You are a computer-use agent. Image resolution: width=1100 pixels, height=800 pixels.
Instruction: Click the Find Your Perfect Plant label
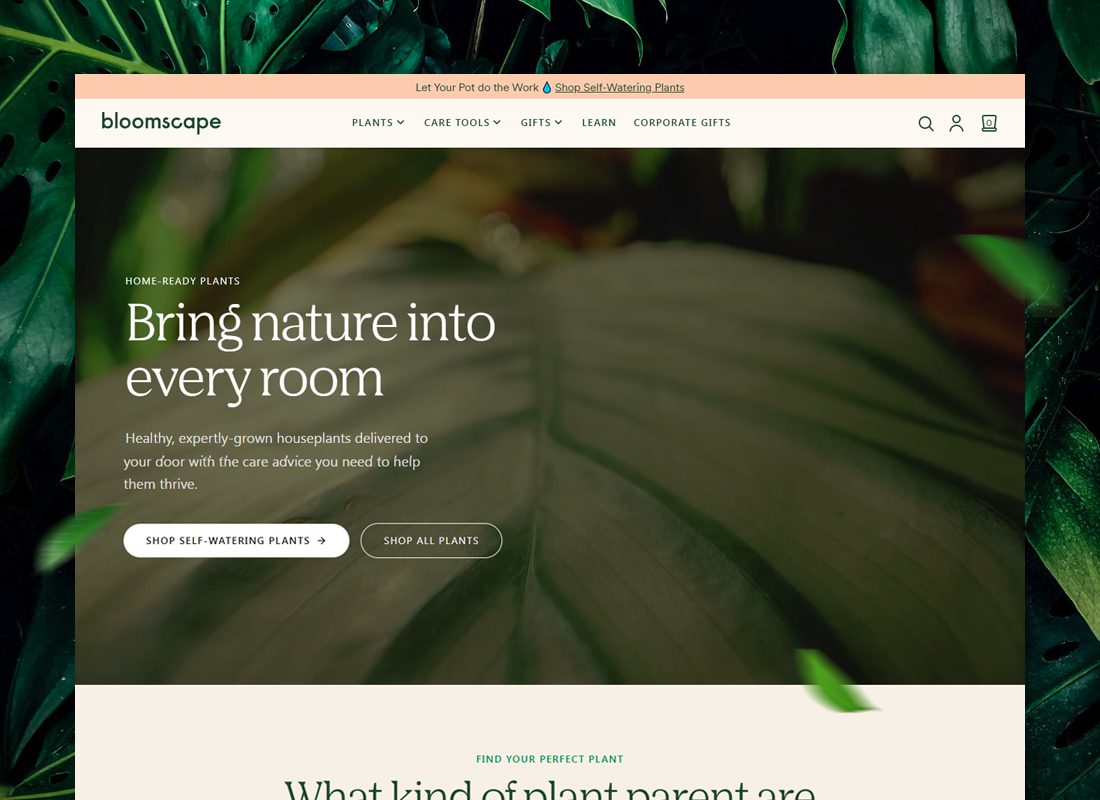[549, 759]
